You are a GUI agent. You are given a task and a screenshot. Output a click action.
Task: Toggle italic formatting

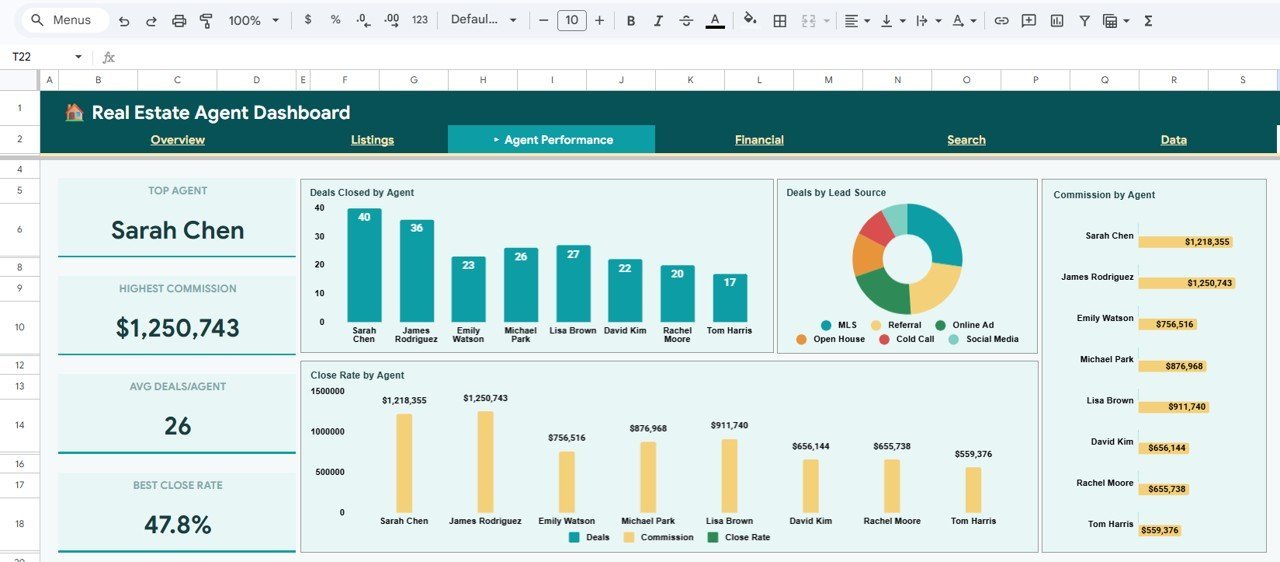point(658,21)
